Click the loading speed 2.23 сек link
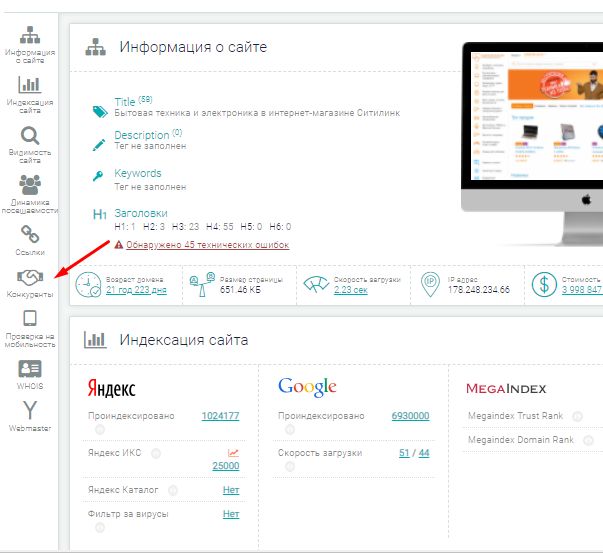 [350, 290]
